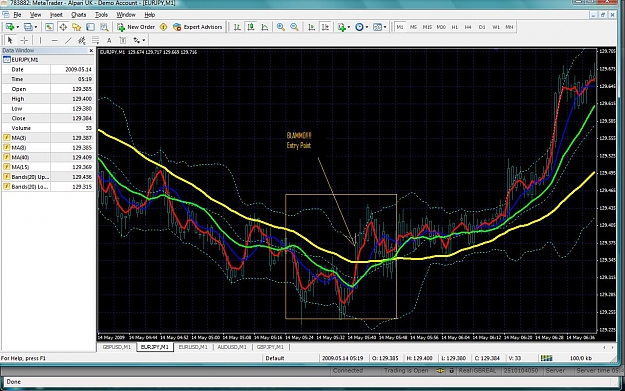Select the M30 timeframe button

(x=441, y=27)
